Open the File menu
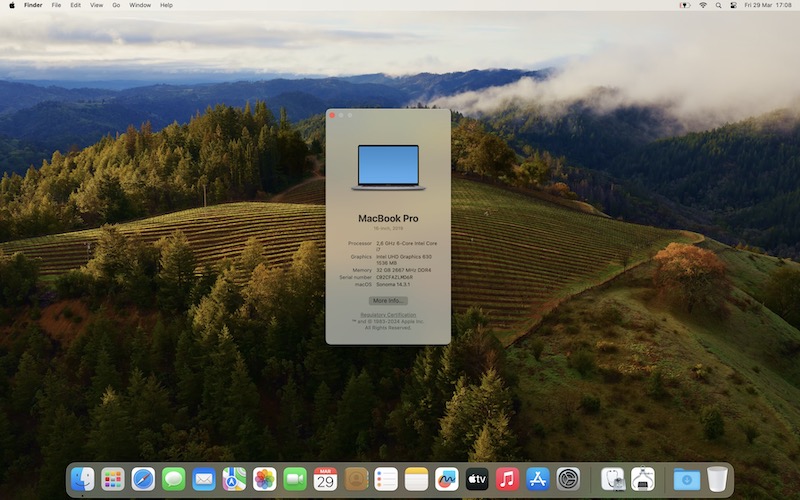Viewport: 800px width, 500px height. [56, 5]
